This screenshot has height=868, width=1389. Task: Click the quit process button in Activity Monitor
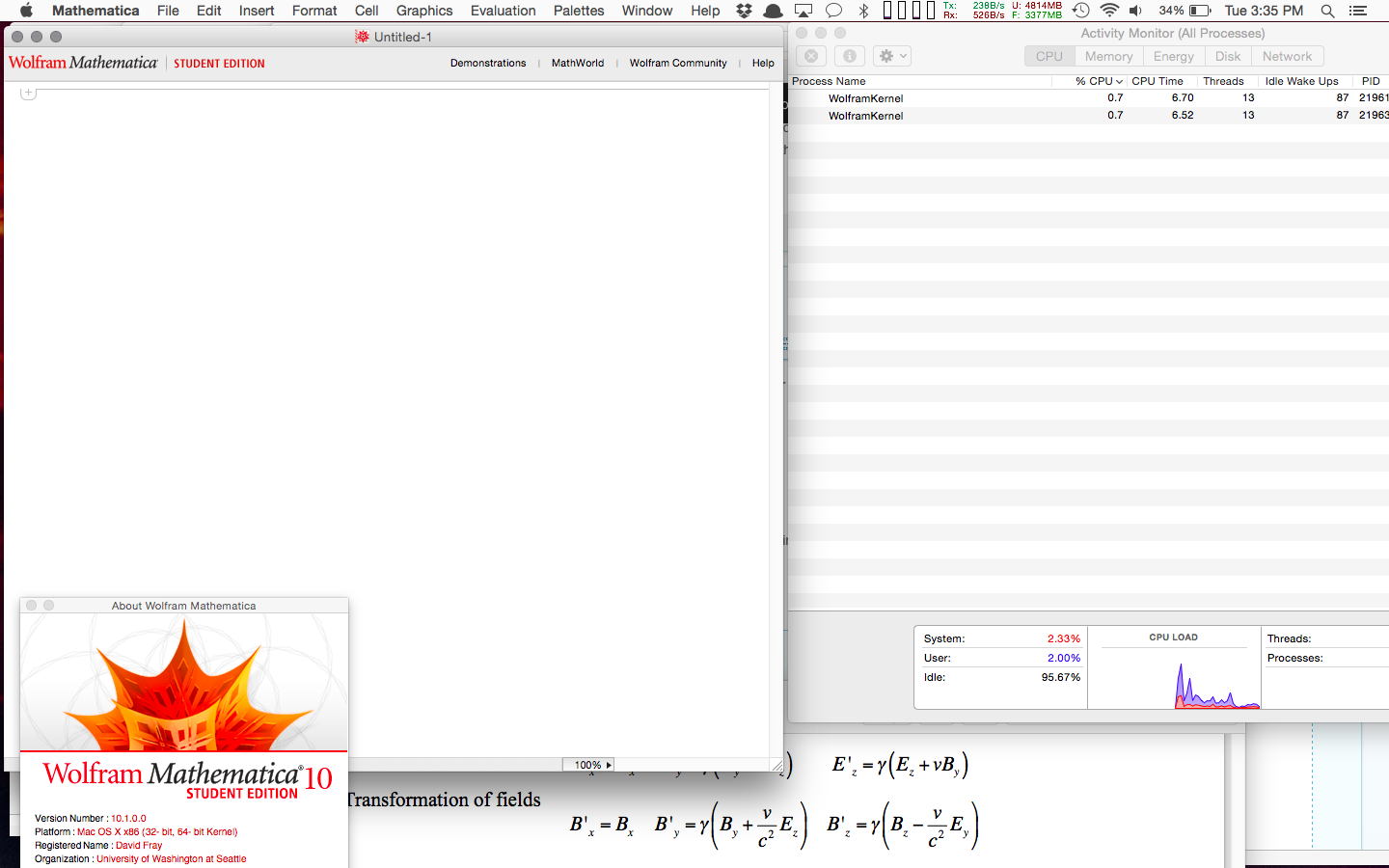pos(811,56)
